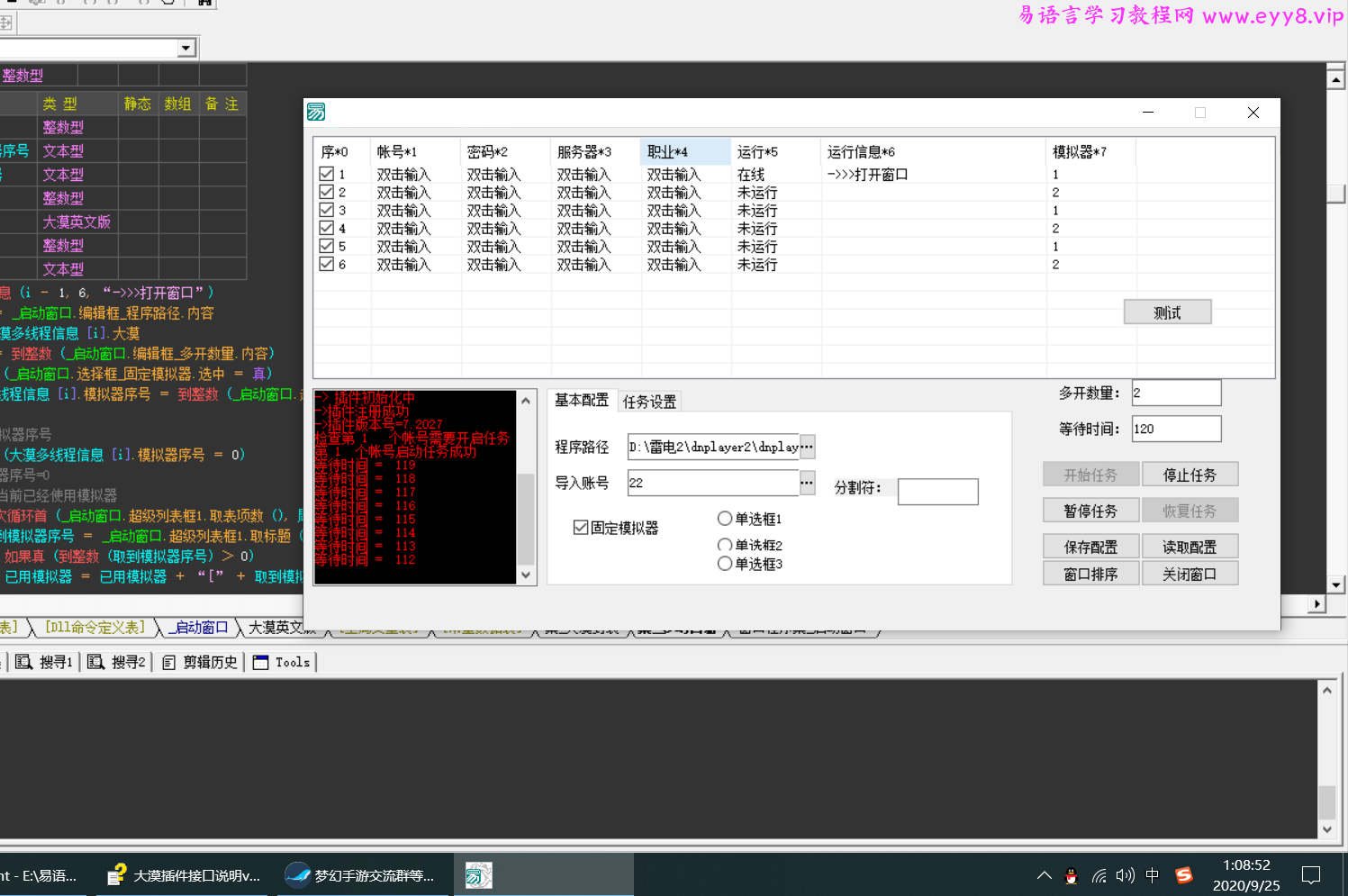Viewport: 1348px width, 896px height.
Task: Uncheck the checkbox for row 3
Action: (327, 210)
